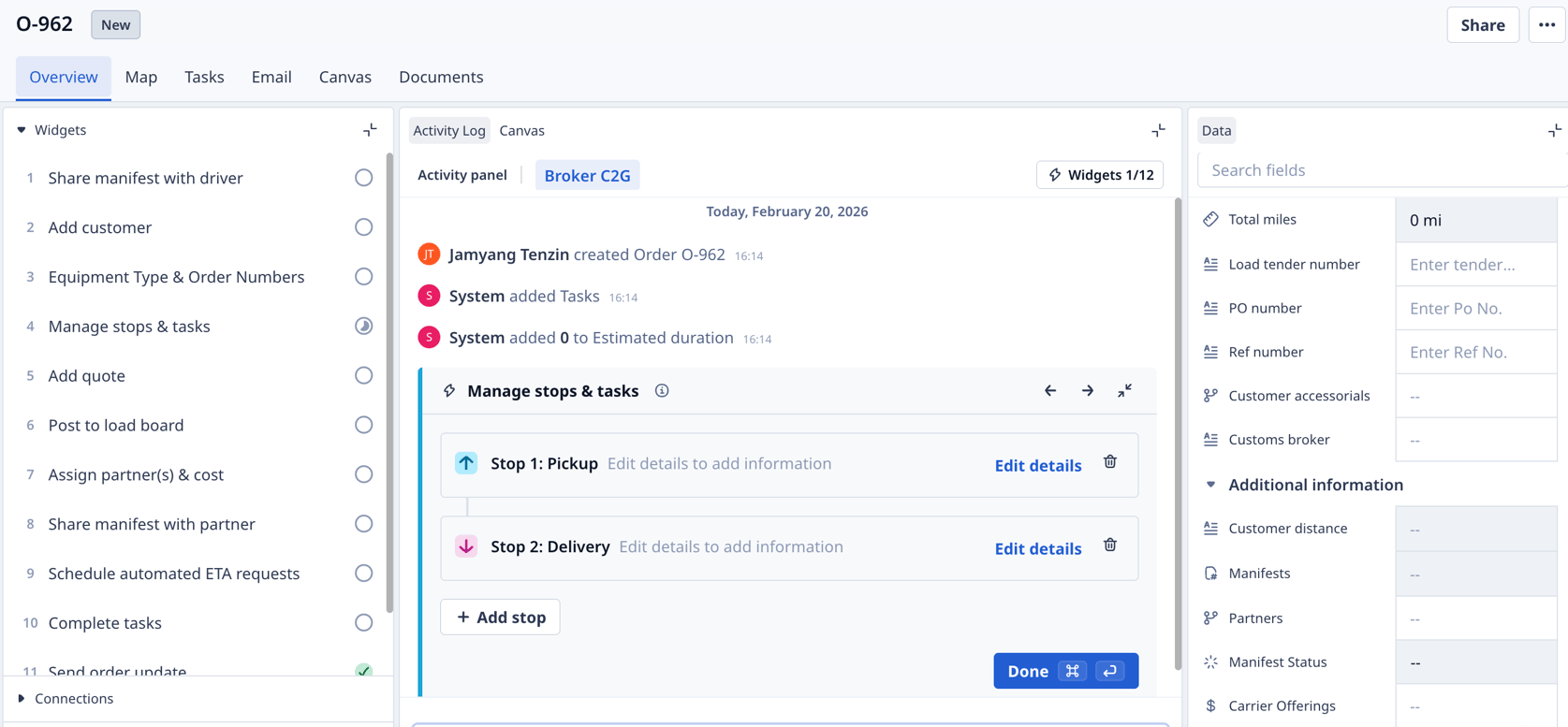The width and height of the screenshot is (1568, 727).
Task: Click the Carrier Offerings dollar icon
Action: tap(1210, 705)
